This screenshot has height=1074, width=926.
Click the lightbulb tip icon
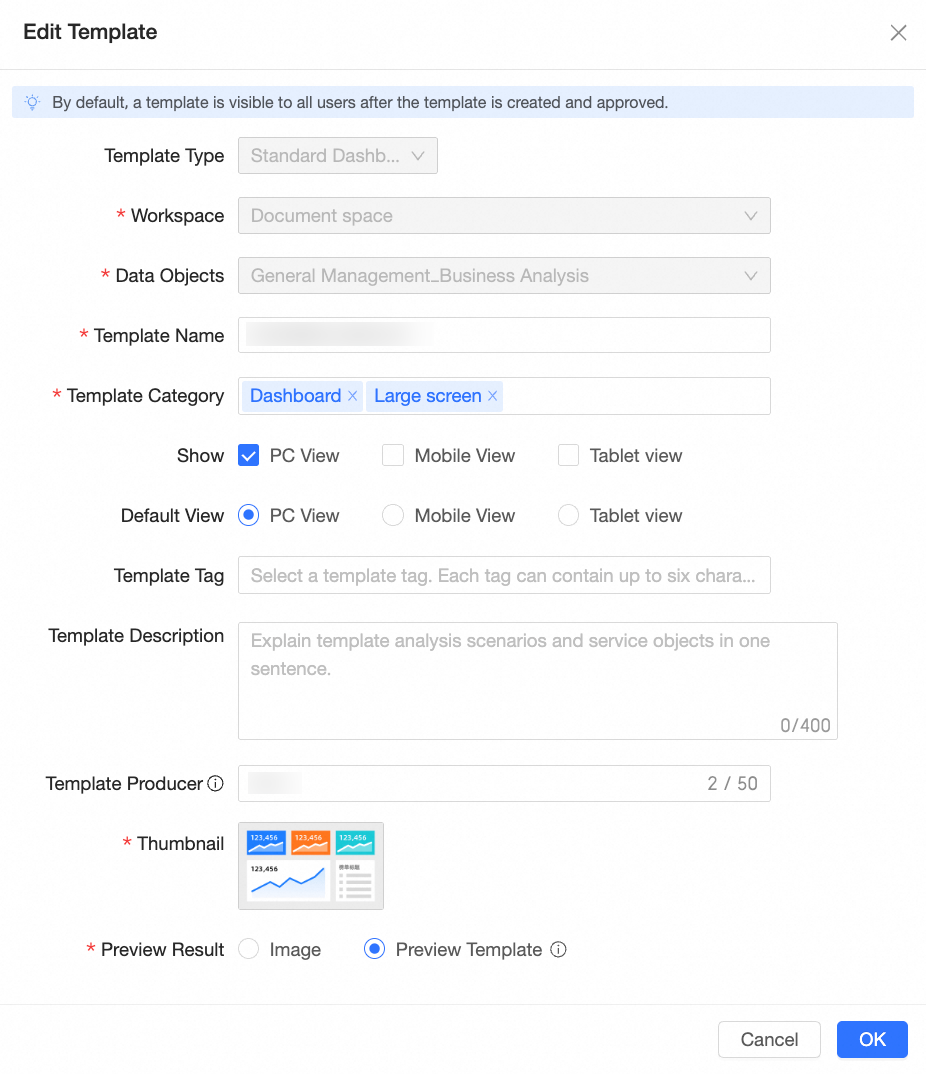click(33, 102)
